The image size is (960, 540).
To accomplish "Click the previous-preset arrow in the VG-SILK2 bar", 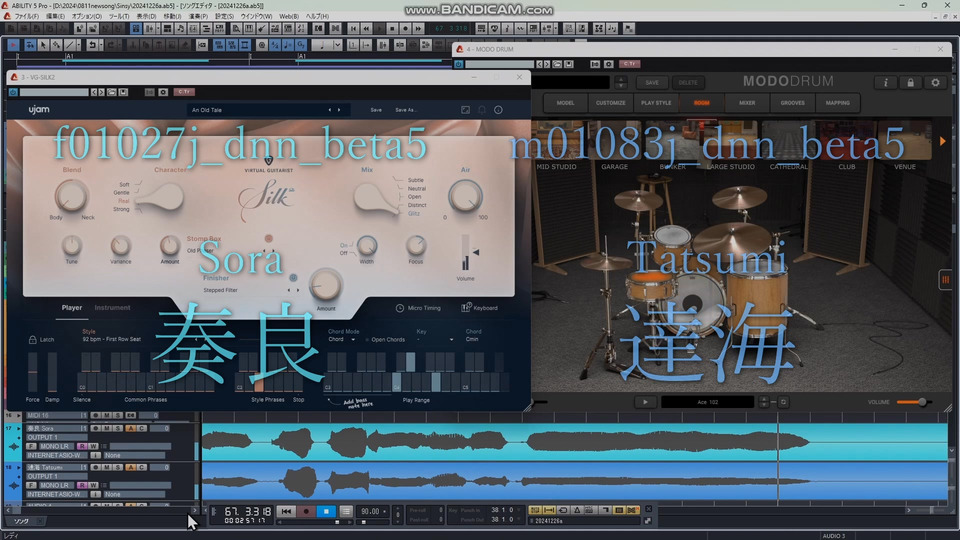I will [x=94, y=92].
